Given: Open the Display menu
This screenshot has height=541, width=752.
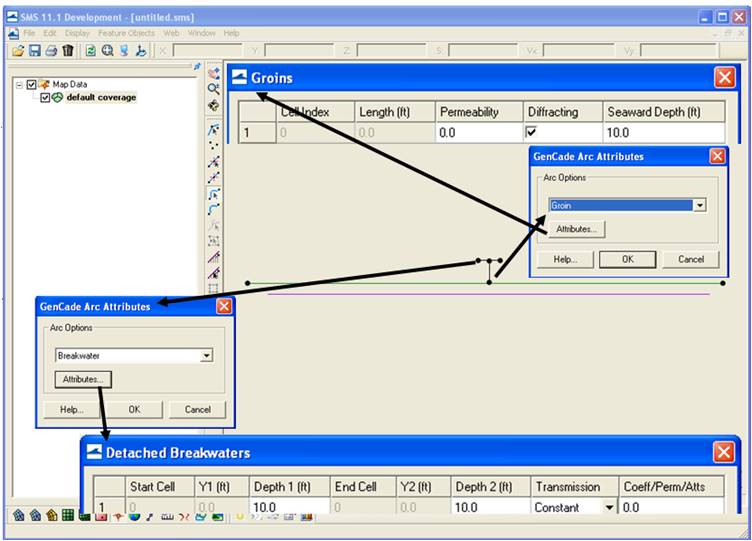Looking at the screenshot, I should [x=77, y=33].
